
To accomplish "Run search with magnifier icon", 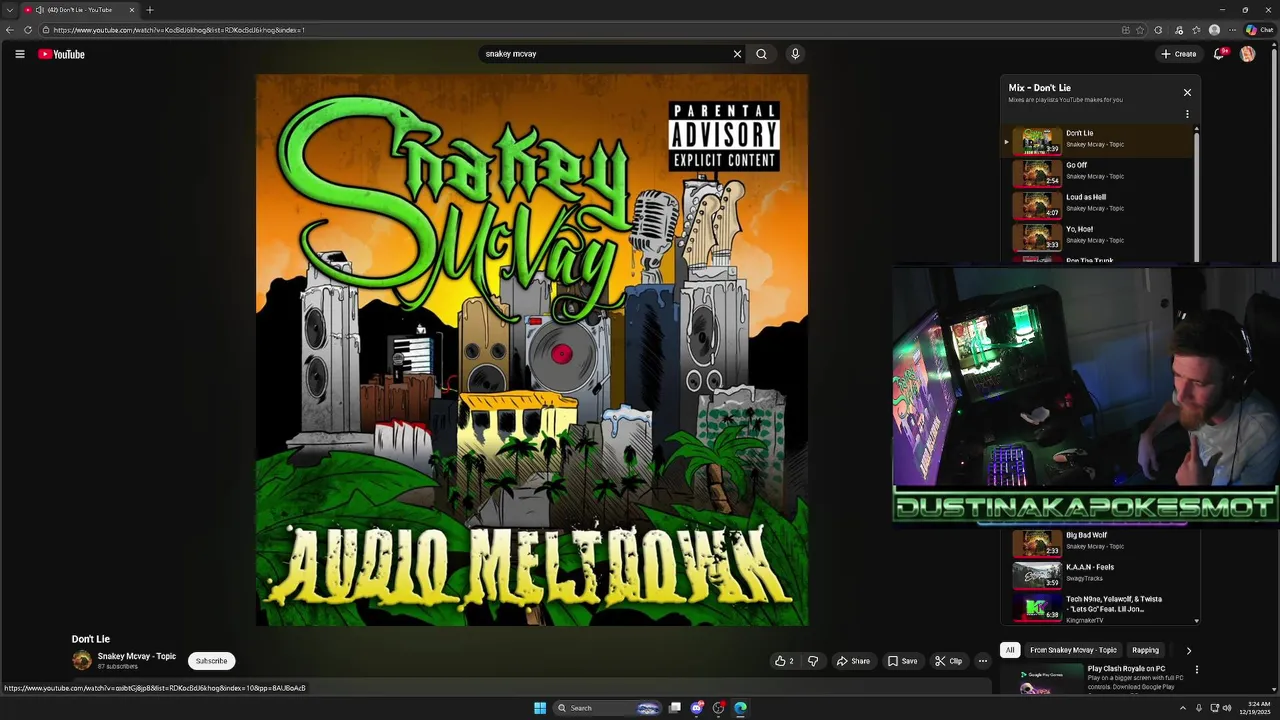I will [761, 54].
